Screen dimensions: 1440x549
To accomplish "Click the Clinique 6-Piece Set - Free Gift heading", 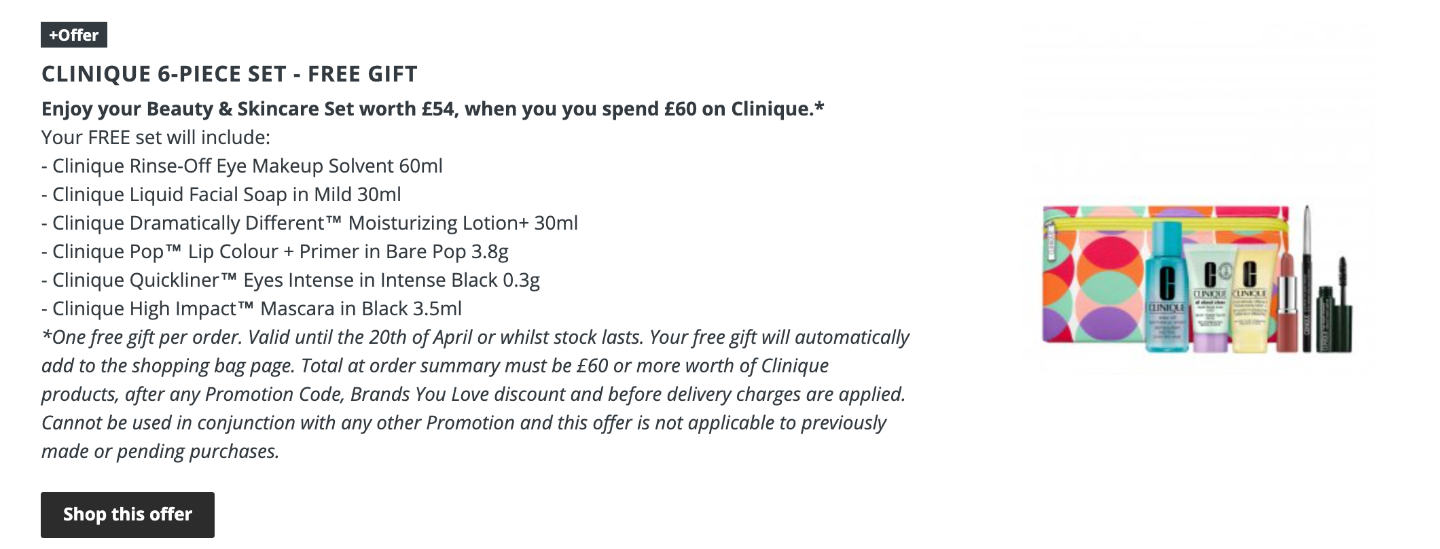I will click(229, 74).
